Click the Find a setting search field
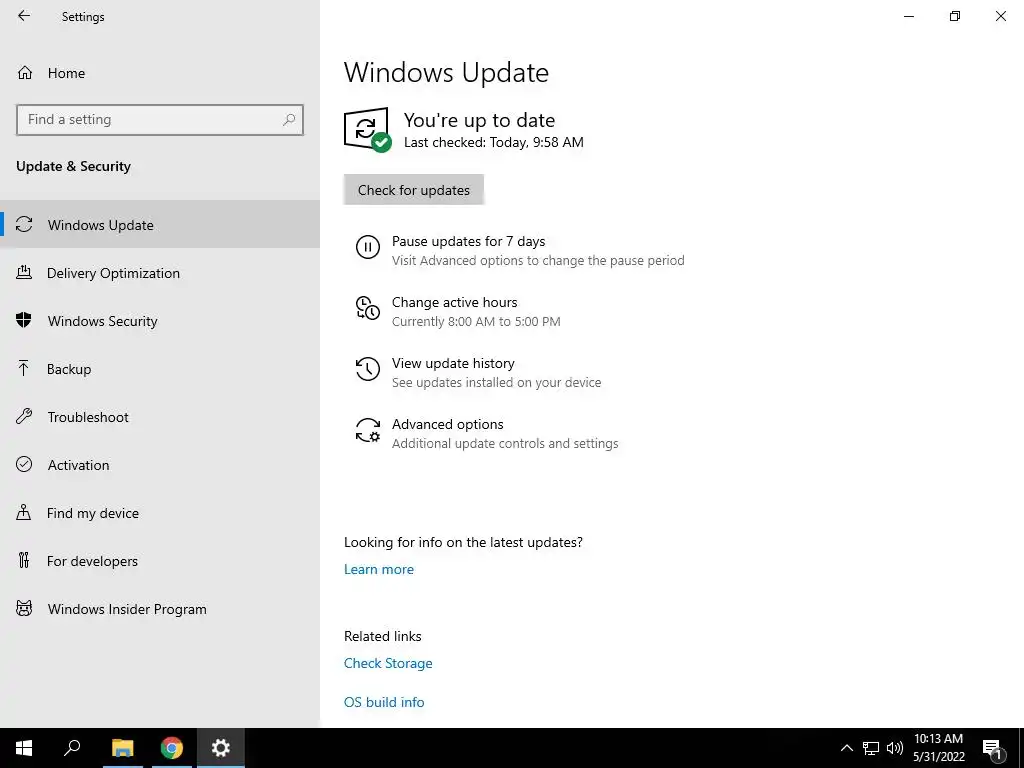 coord(160,120)
